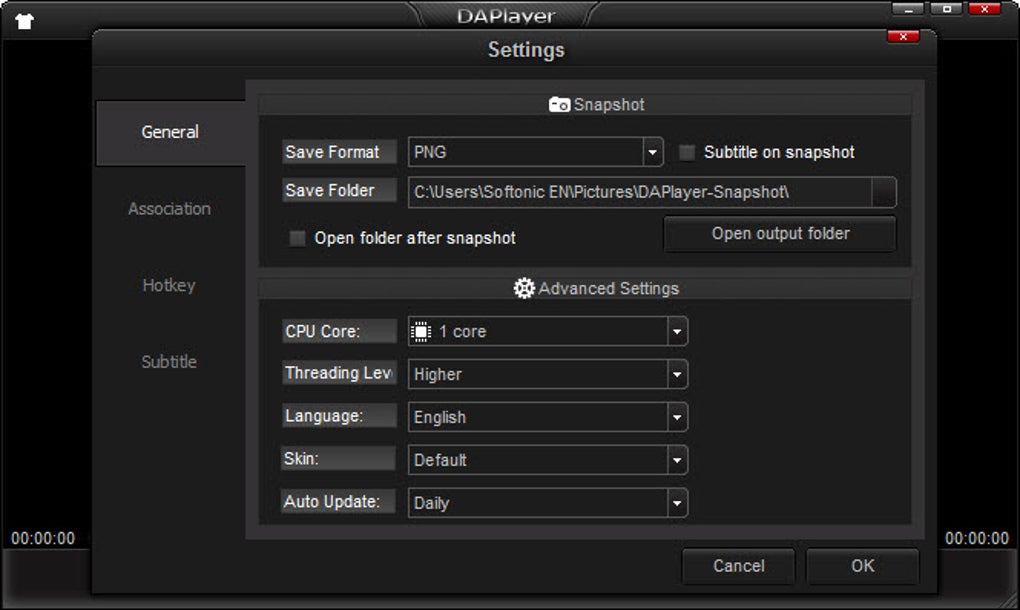1020x610 pixels.
Task: Open the Language dropdown
Action: [677, 418]
